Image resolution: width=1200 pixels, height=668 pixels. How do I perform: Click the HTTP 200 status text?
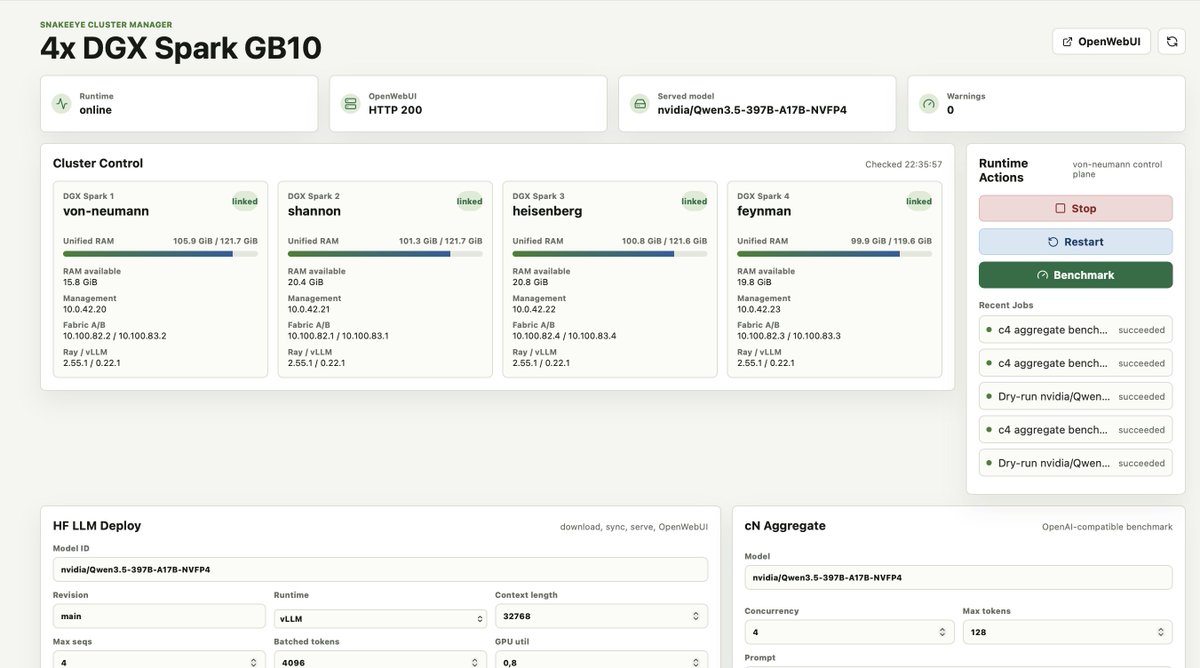(395, 110)
